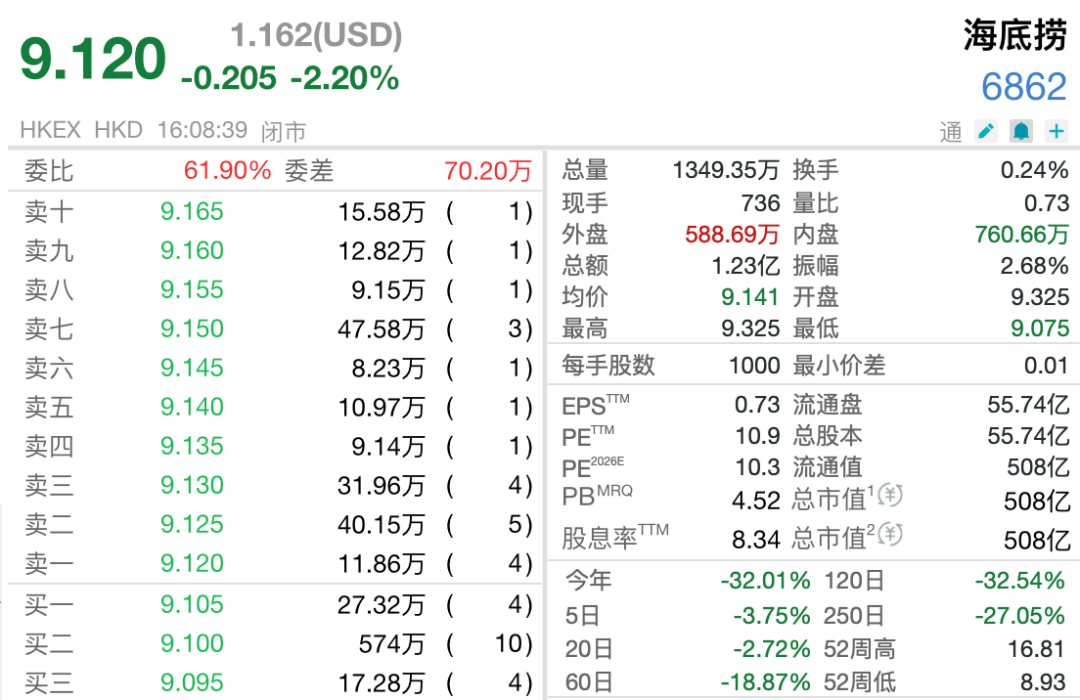Select the 卖四 ask price 9.135
Screen dimensions: 1080x700
[191, 446]
